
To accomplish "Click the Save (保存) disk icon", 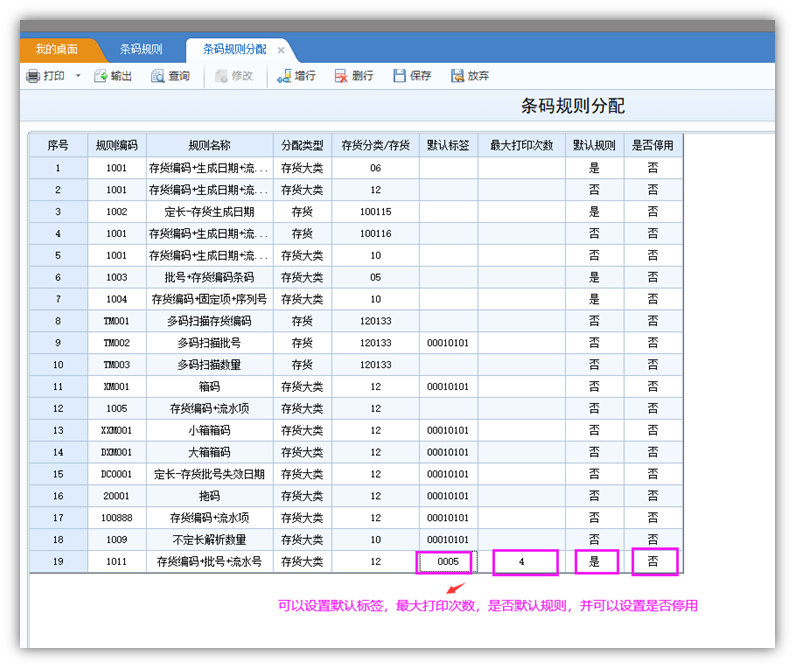I will click(400, 76).
